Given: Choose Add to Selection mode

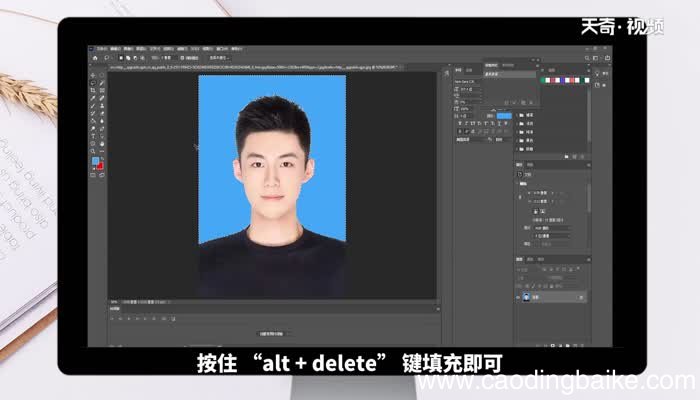Looking at the screenshot, I should coord(128,58).
